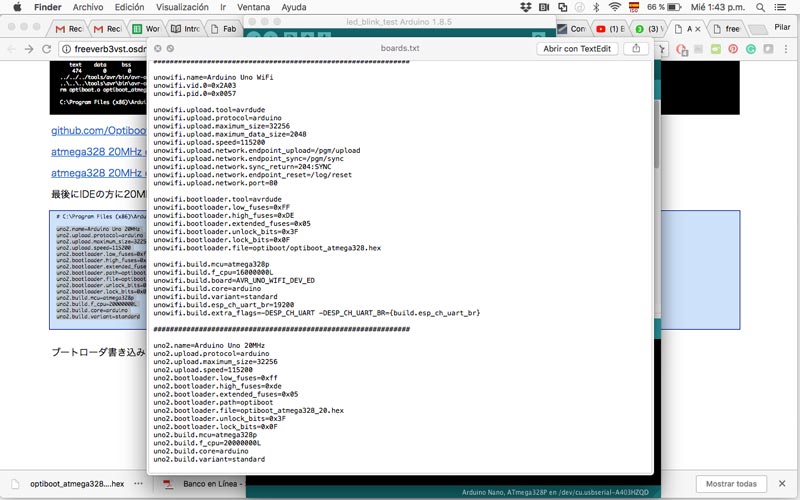Image resolution: width=800 pixels, height=500 pixels.
Task: Click 'Mostrar todas' downloads button
Action: (731, 484)
